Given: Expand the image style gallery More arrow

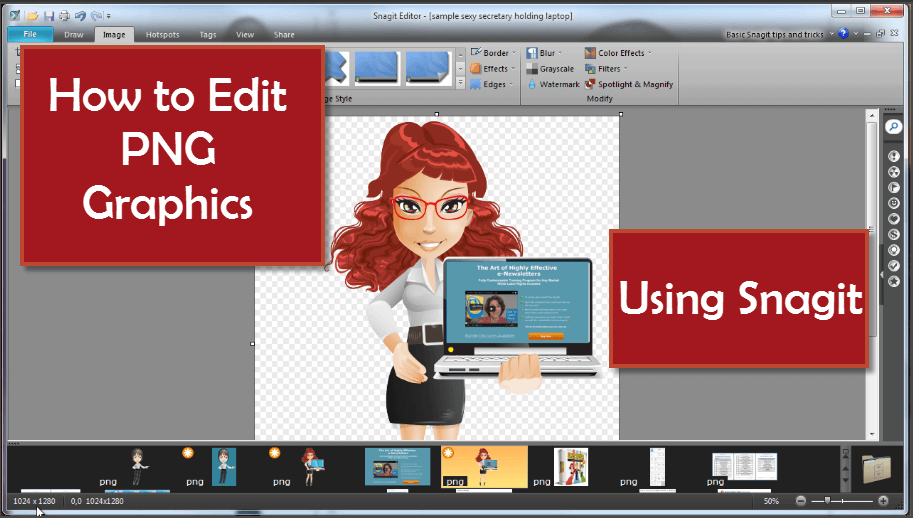Looking at the screenshot, I should click(x=461, y=83).
